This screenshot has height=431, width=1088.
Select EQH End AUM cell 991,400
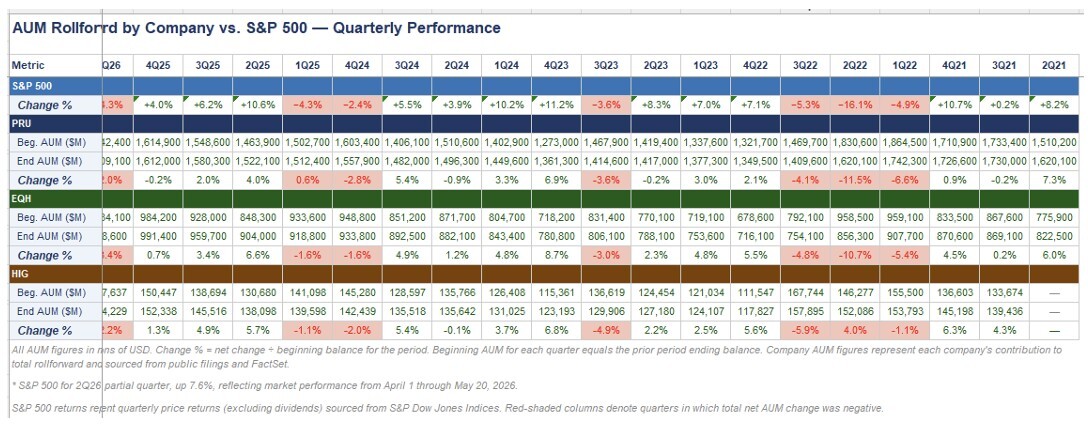[x=158, y=236]
